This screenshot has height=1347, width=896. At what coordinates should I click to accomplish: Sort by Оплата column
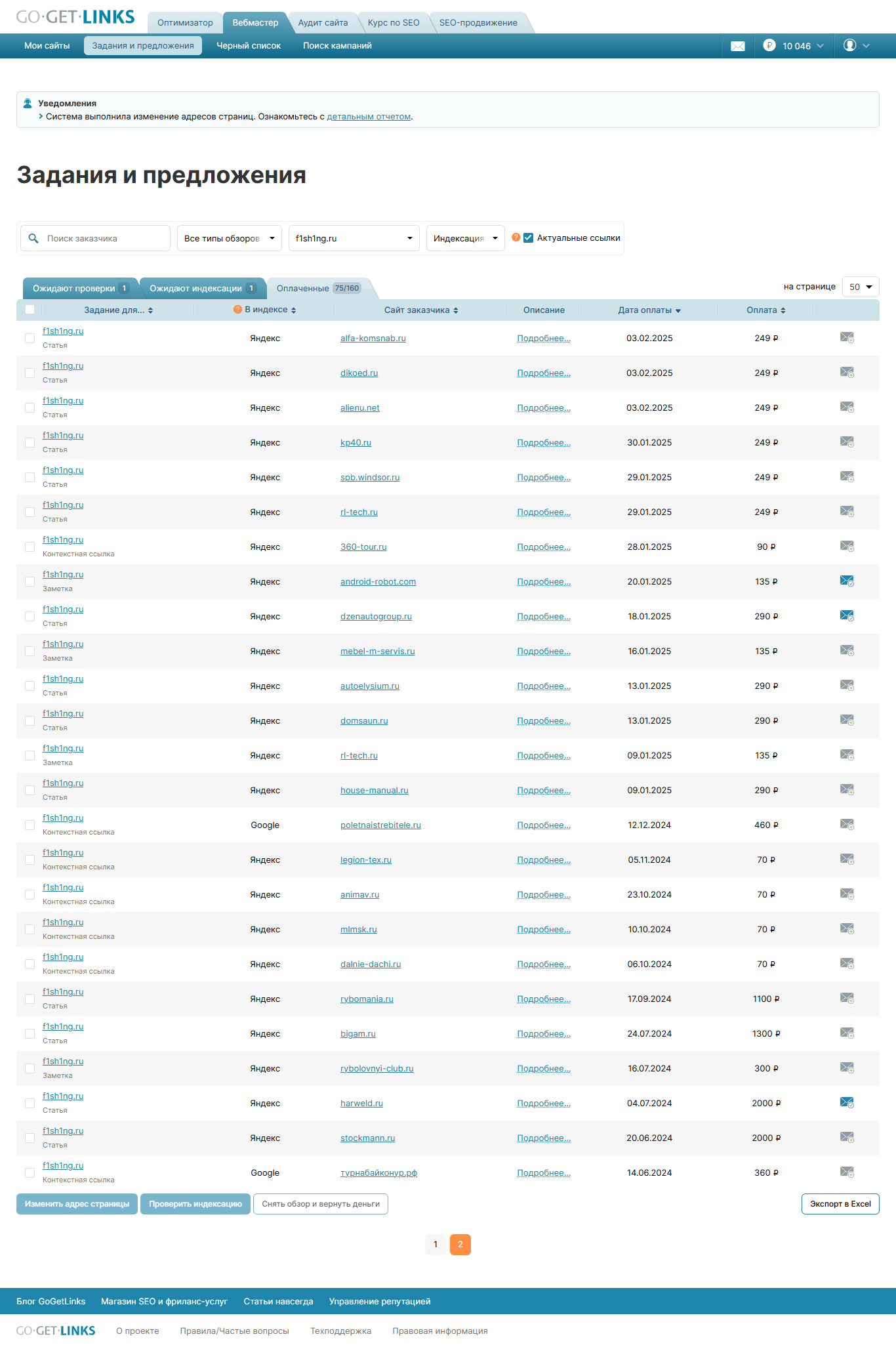766,310
